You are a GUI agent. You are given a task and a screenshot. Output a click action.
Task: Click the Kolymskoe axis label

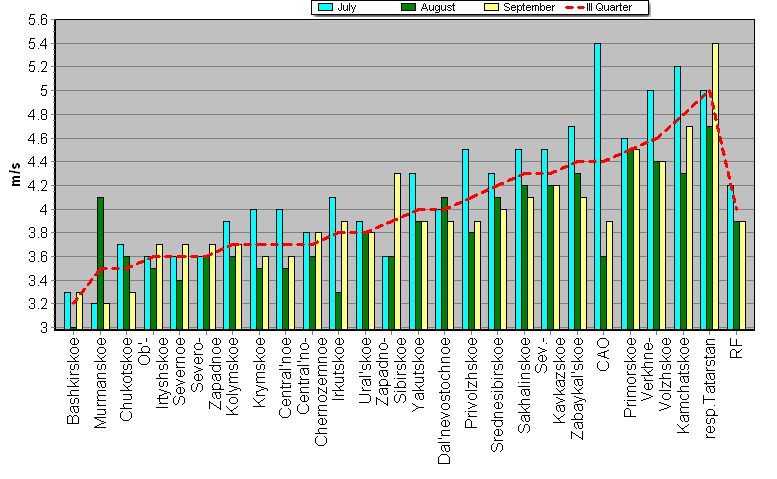tap(232, 376)
